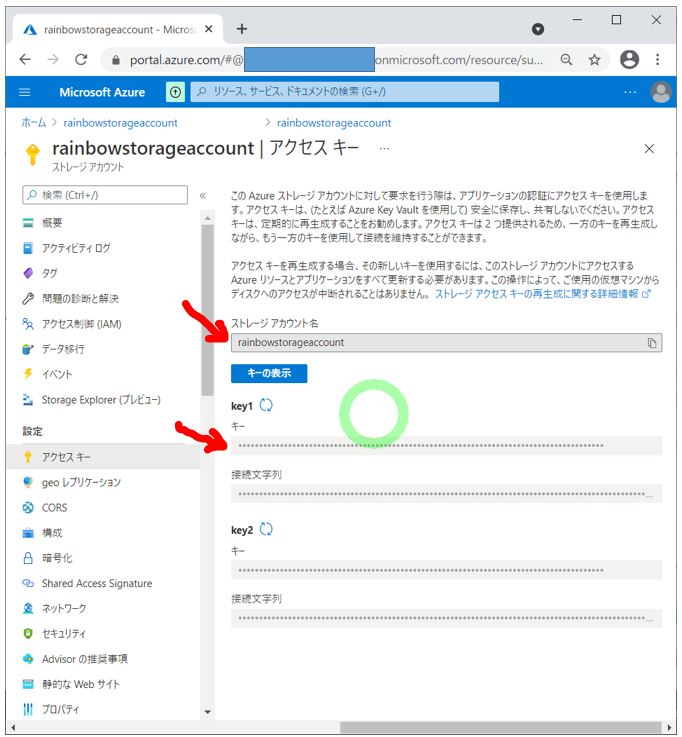Image resolution: width=682 pixels, height=737 pixels.
Task: Click the address bar URL
Action: [x=336, y=60]
